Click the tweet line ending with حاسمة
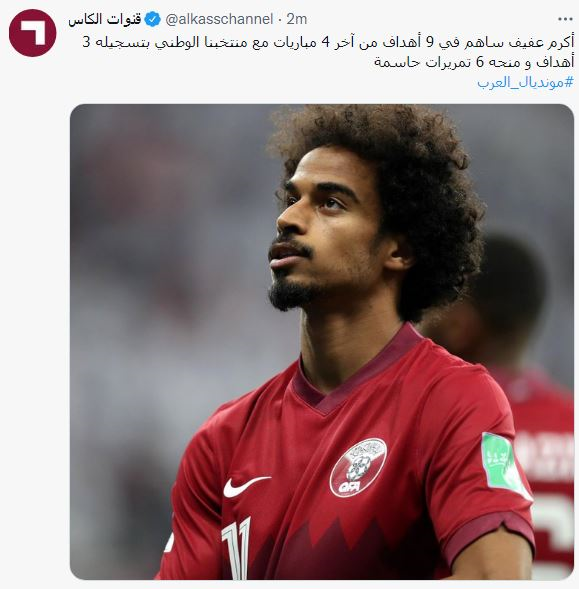This screenshot has height=589, width=579. coord(474,62)
